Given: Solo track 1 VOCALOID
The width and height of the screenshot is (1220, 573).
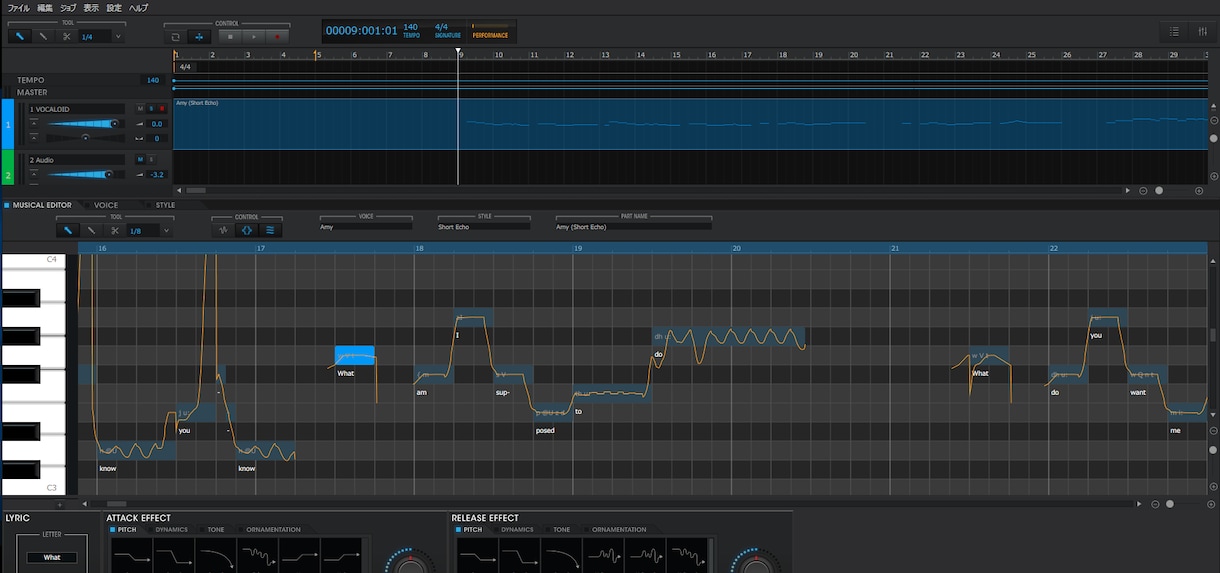Looking at the screenshot, I should click(151, 108).
